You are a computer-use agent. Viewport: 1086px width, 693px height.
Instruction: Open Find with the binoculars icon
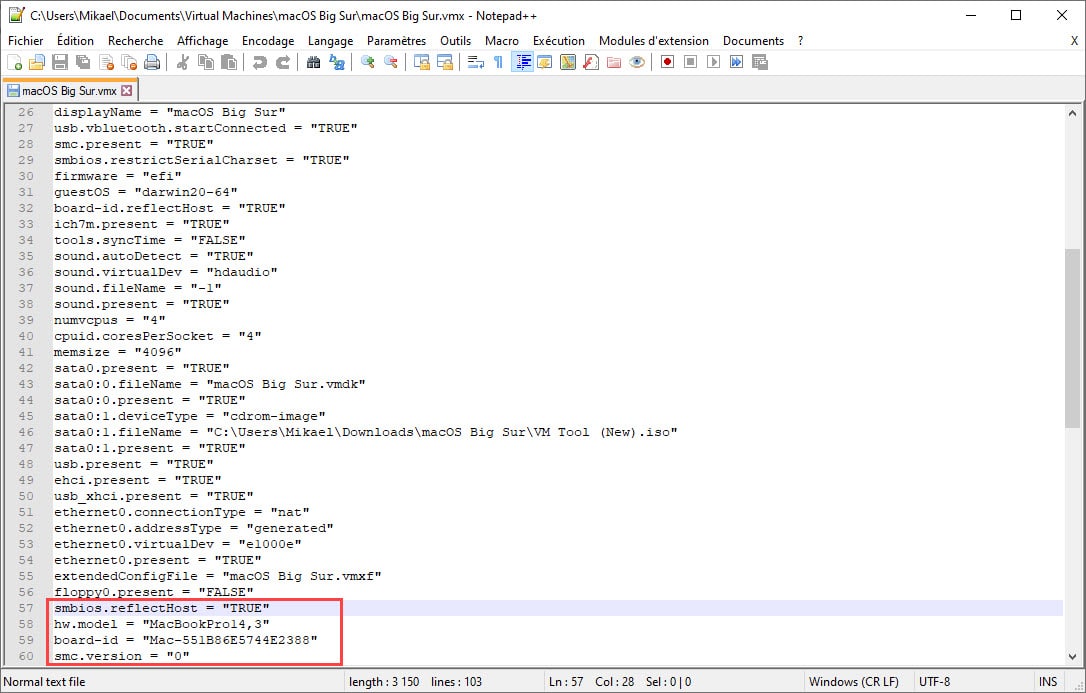314,62
